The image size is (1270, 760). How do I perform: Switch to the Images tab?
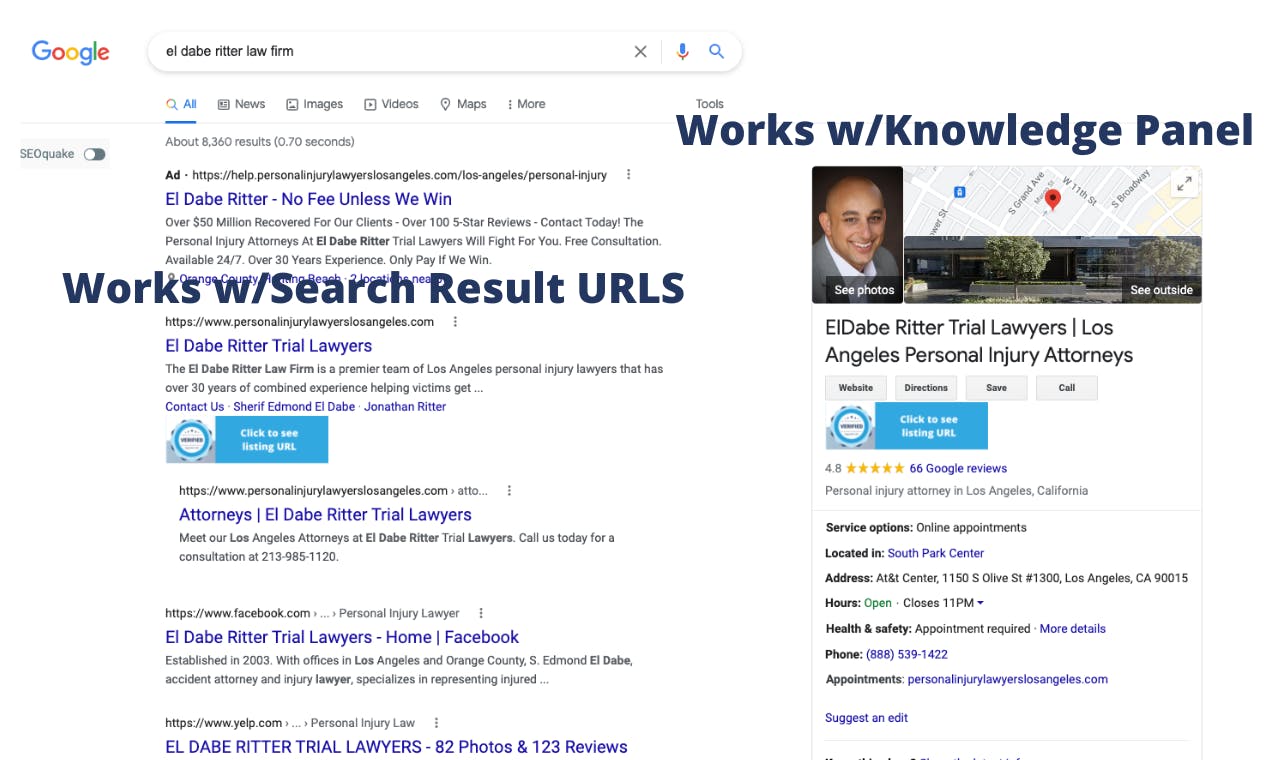point(315,104)
